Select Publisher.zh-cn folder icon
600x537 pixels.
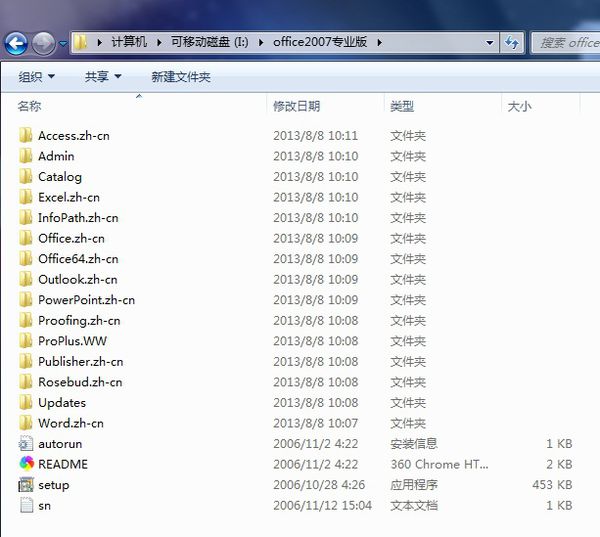[x=26, y=361]
